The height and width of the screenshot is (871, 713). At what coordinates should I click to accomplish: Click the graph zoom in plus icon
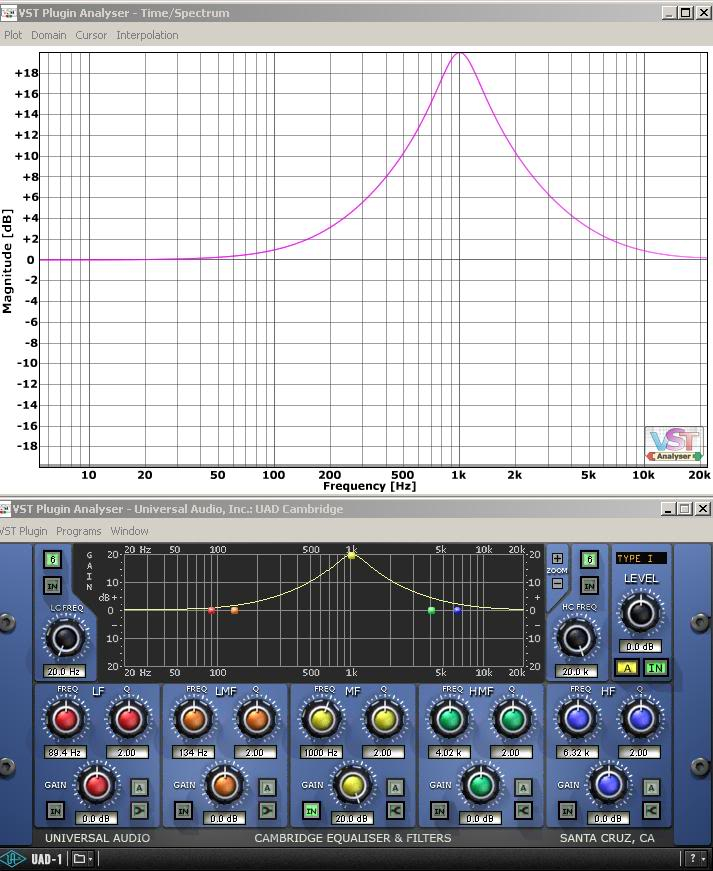[x=557, y=559]
